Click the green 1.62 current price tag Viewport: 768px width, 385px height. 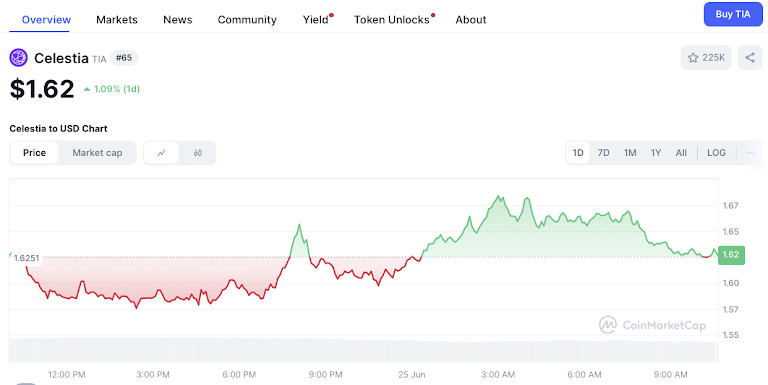731,255
